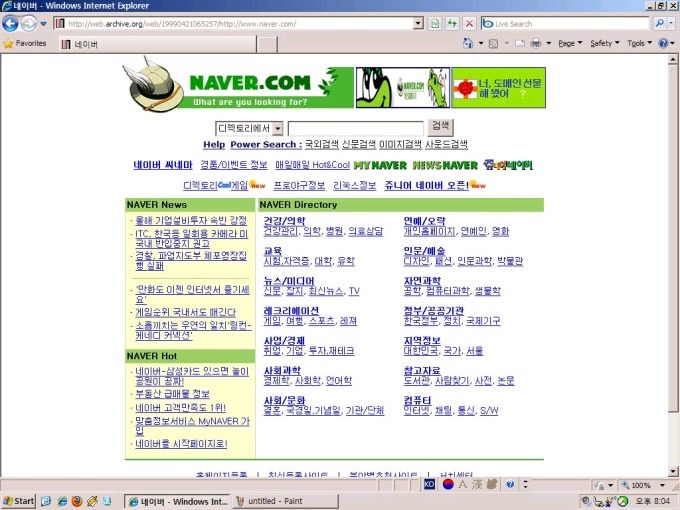Click the Live Search magnifier icon
The width and height of the screenshot is (680, 510).
pyautogui.click(x=659, y=23)
